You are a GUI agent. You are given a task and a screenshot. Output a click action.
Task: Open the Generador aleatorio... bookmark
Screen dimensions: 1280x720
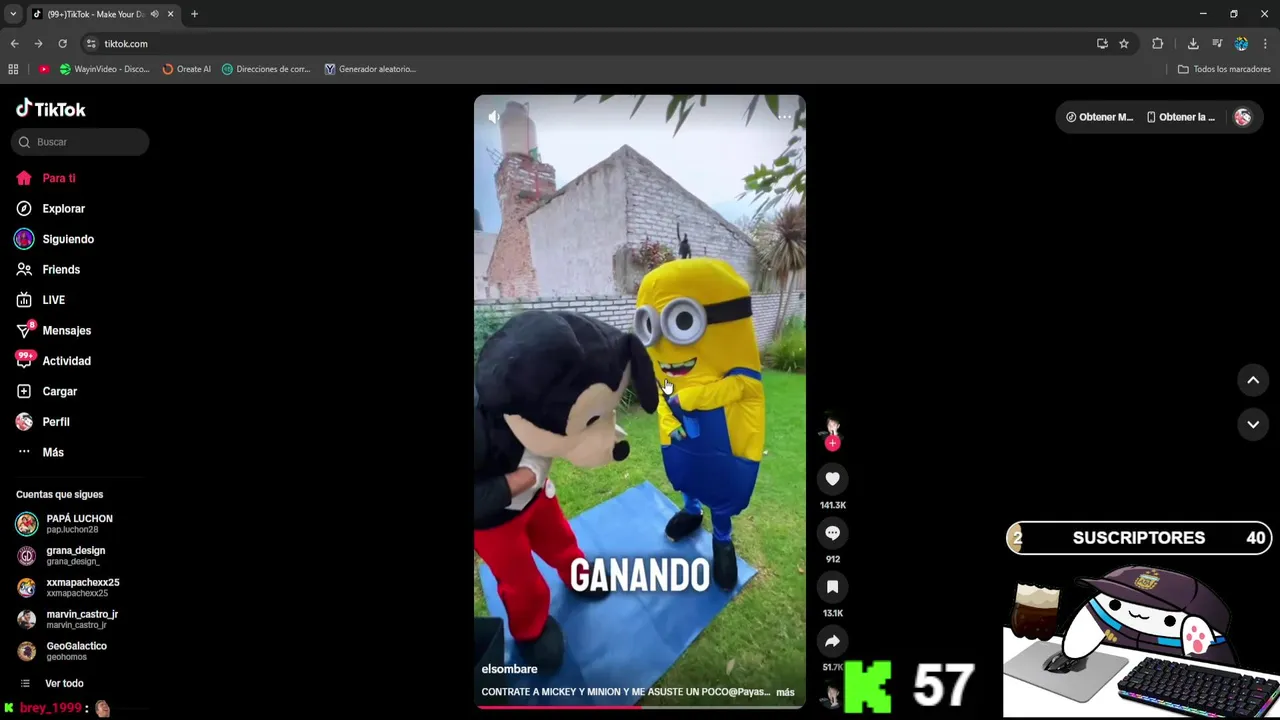(370, 69)
